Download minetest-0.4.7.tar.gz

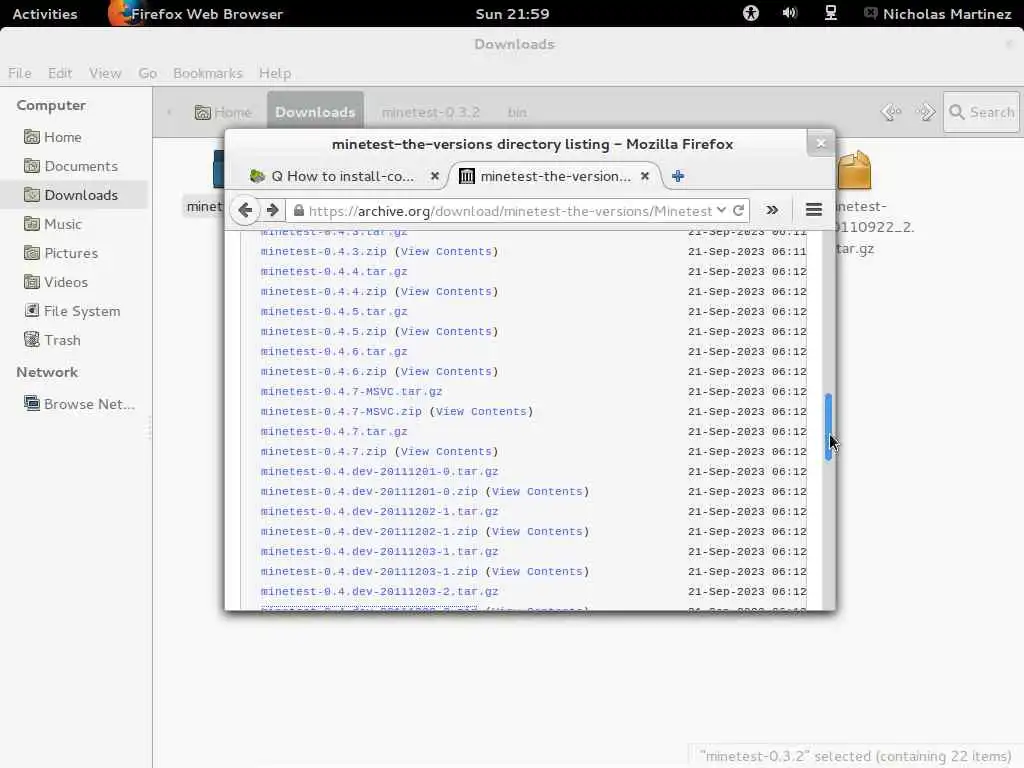click(334, 432)
